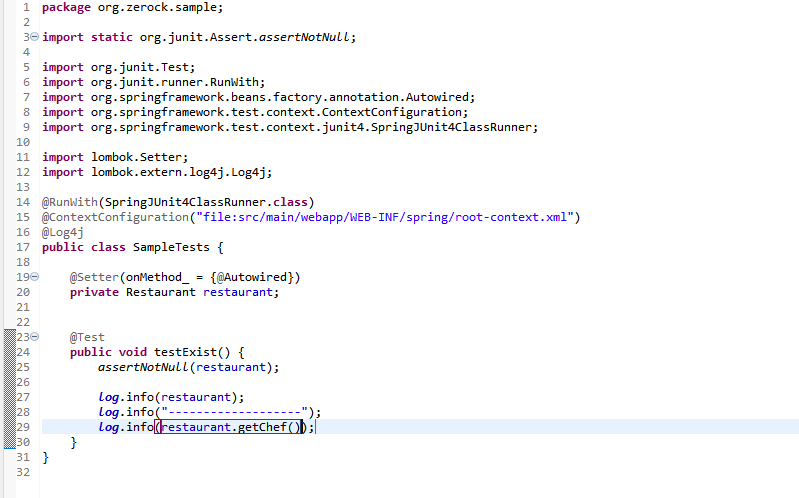Click the @Test annotation

(87, 337)
